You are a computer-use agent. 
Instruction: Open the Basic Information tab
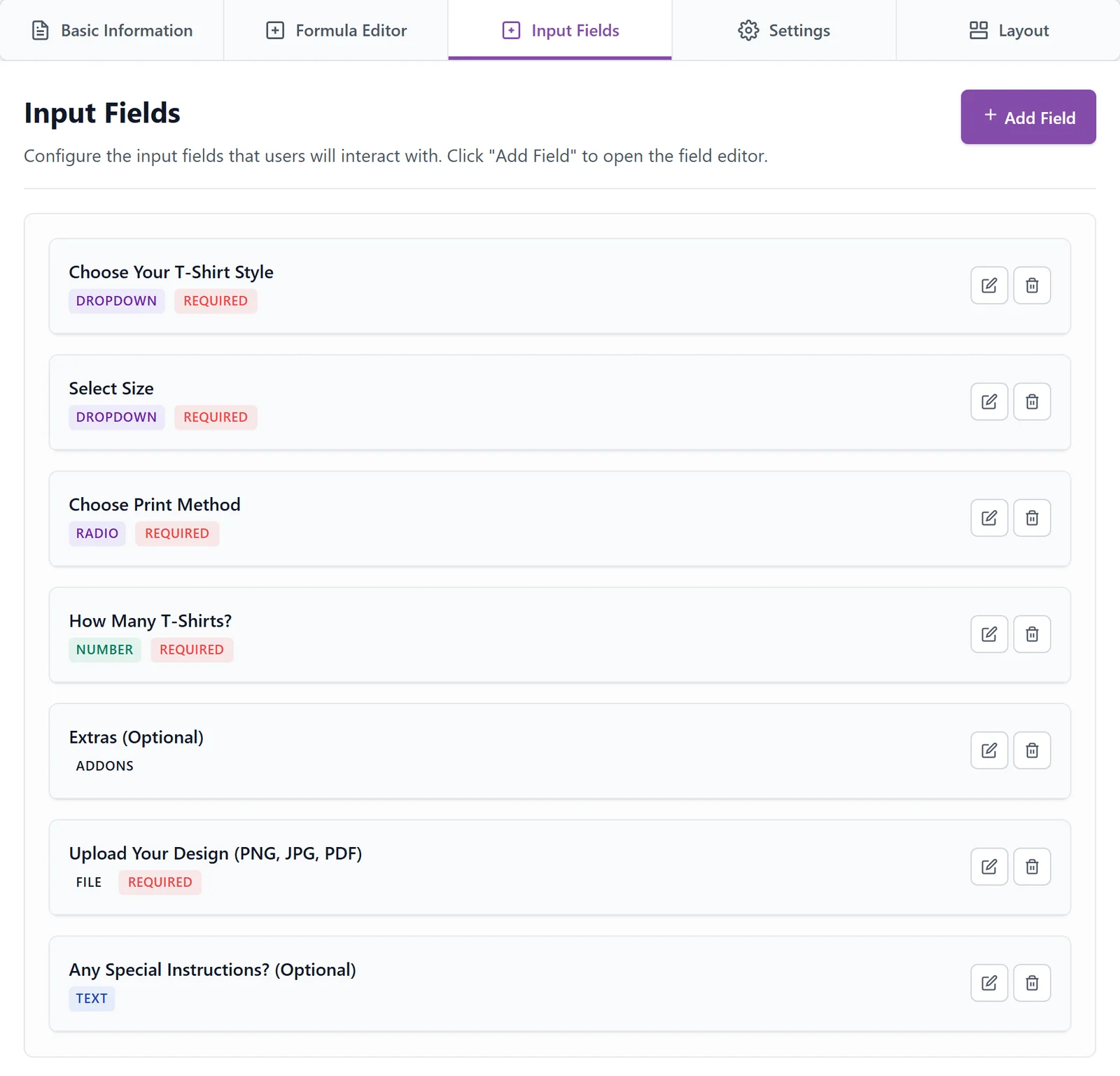click(112, 30)
